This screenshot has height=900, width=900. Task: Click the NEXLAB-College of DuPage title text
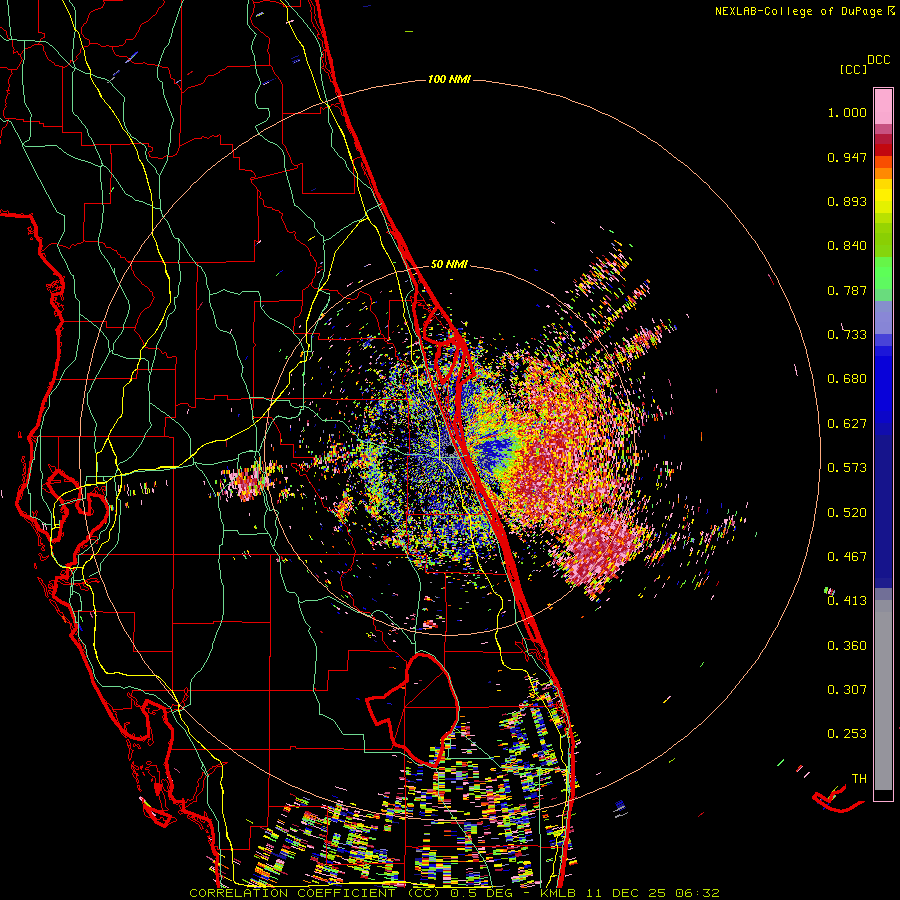click(800, 11)
